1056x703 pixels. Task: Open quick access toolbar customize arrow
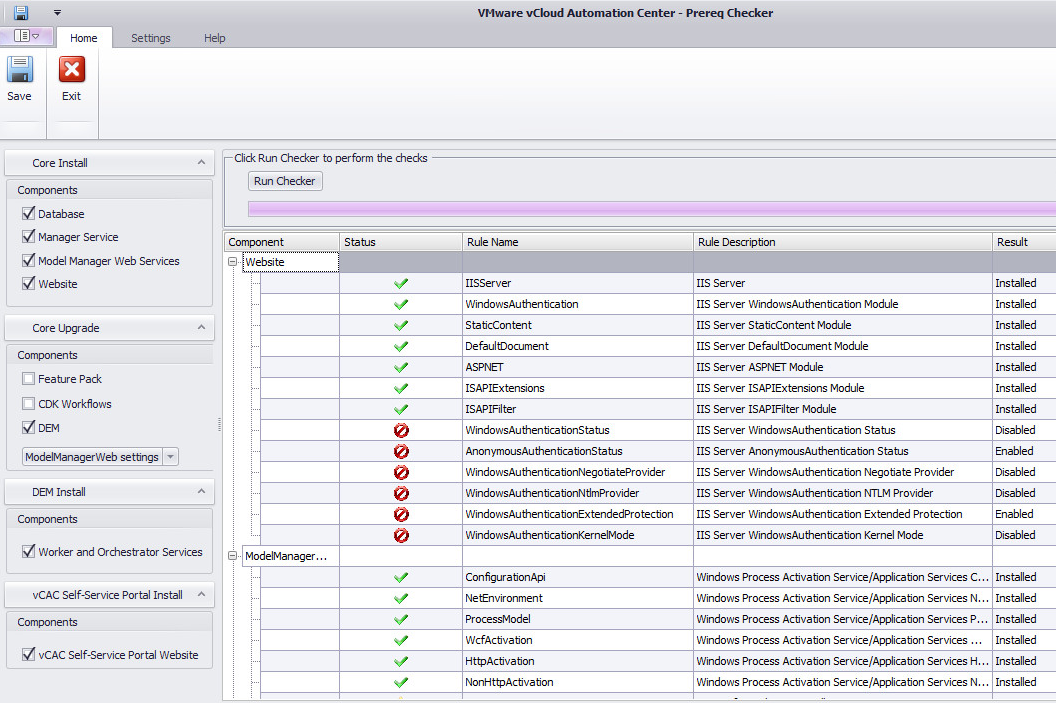[57, 13]
